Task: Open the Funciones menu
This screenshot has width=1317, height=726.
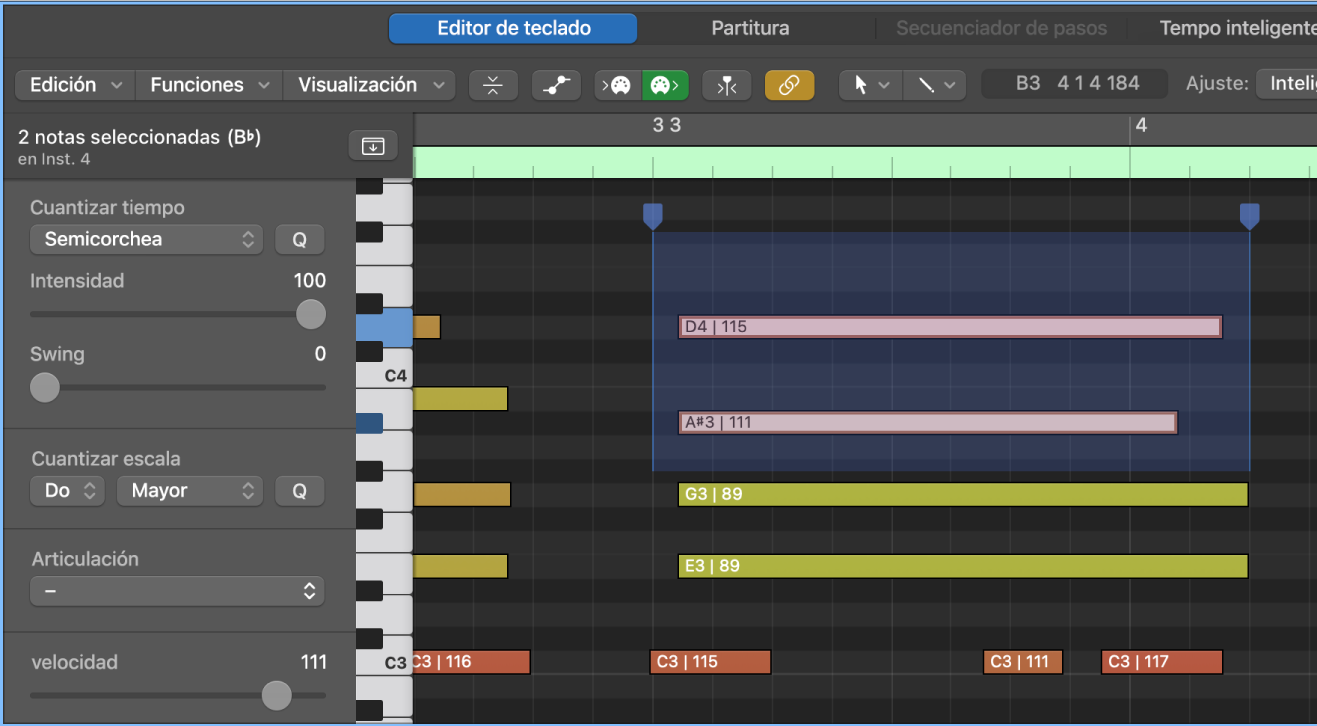Action: (x=209, y=85)
